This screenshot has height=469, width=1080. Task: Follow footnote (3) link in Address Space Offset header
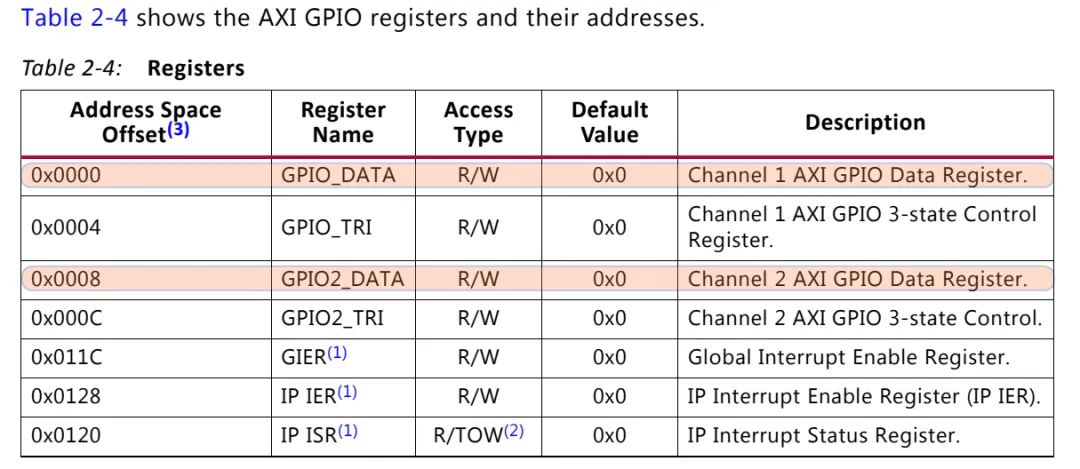[x=178, y=129]
